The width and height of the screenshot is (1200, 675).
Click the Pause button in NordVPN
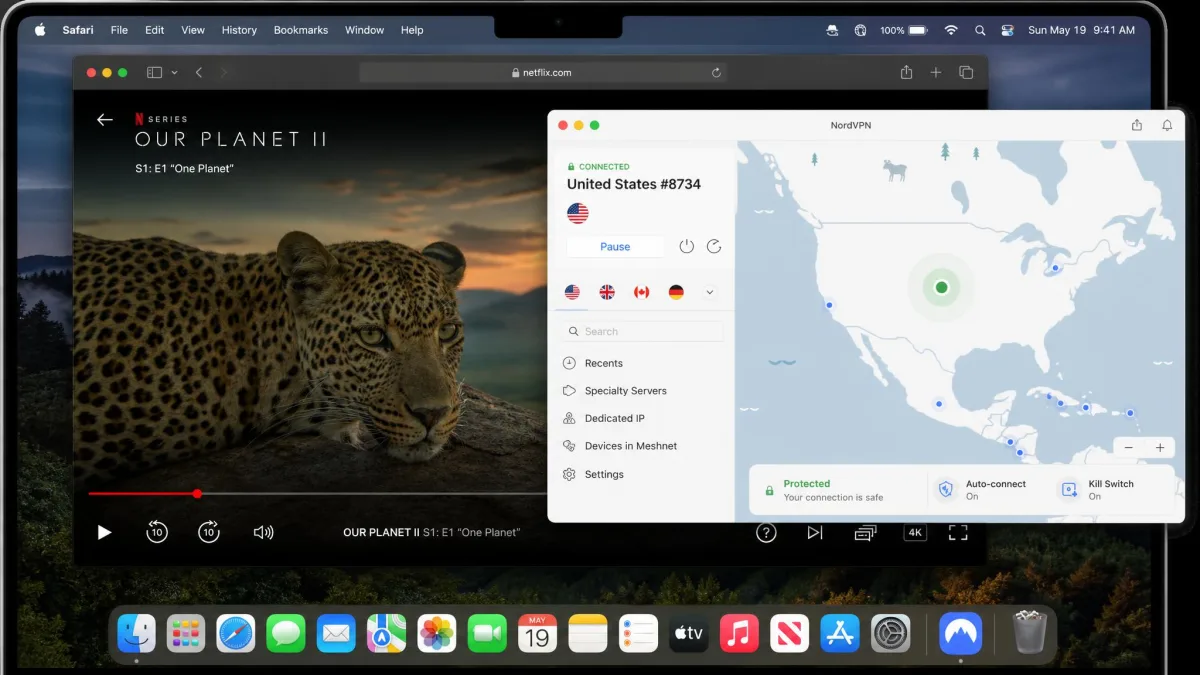coord(615,247)
